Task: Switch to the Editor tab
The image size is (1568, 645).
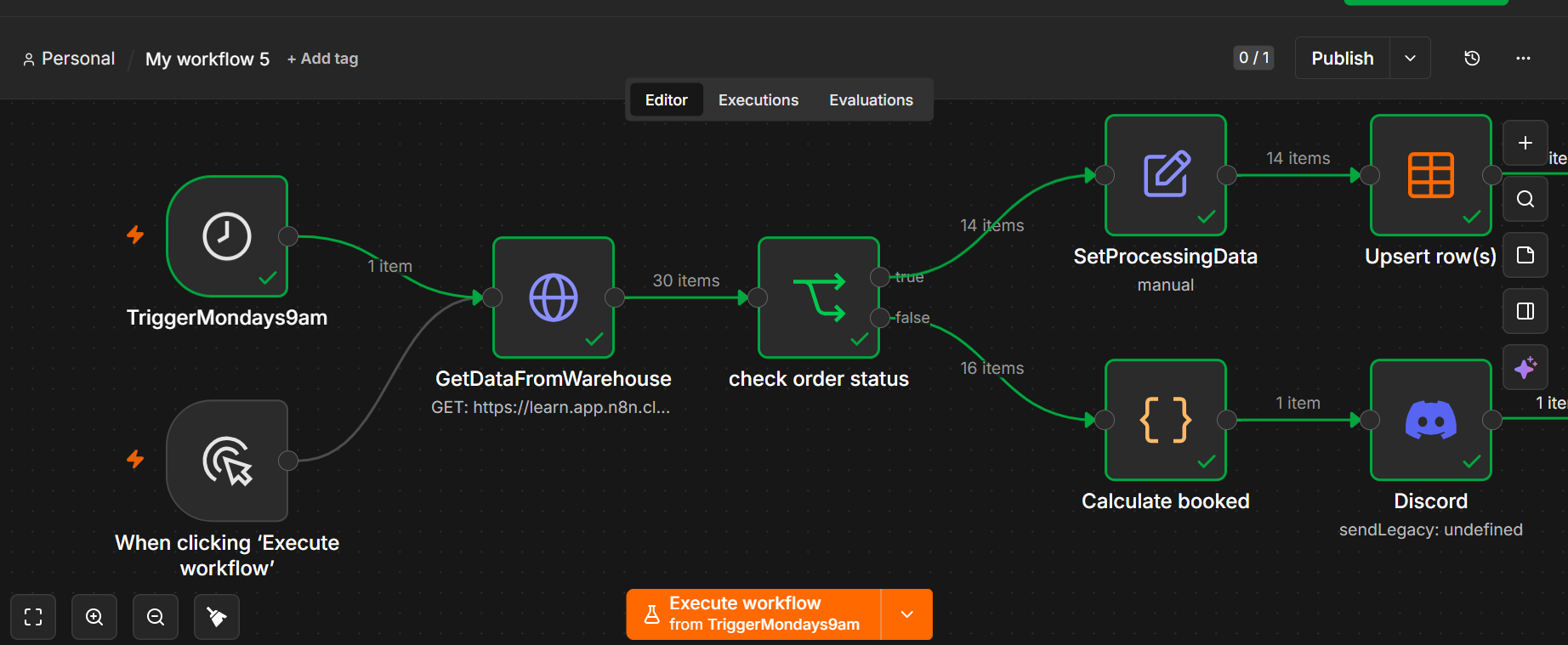Action: click(667, 100)
